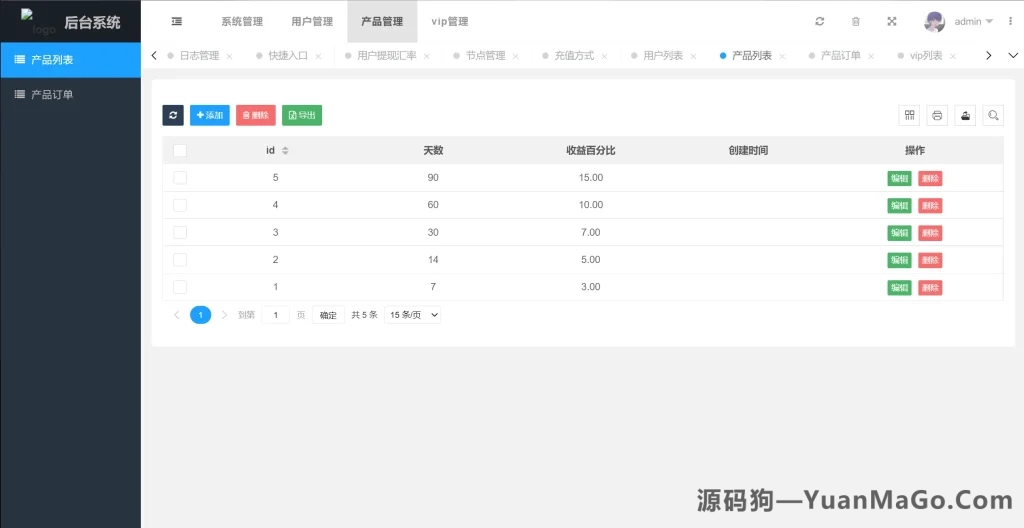
Task: Close the 日志管理 tab
Action: coord(229,56)
